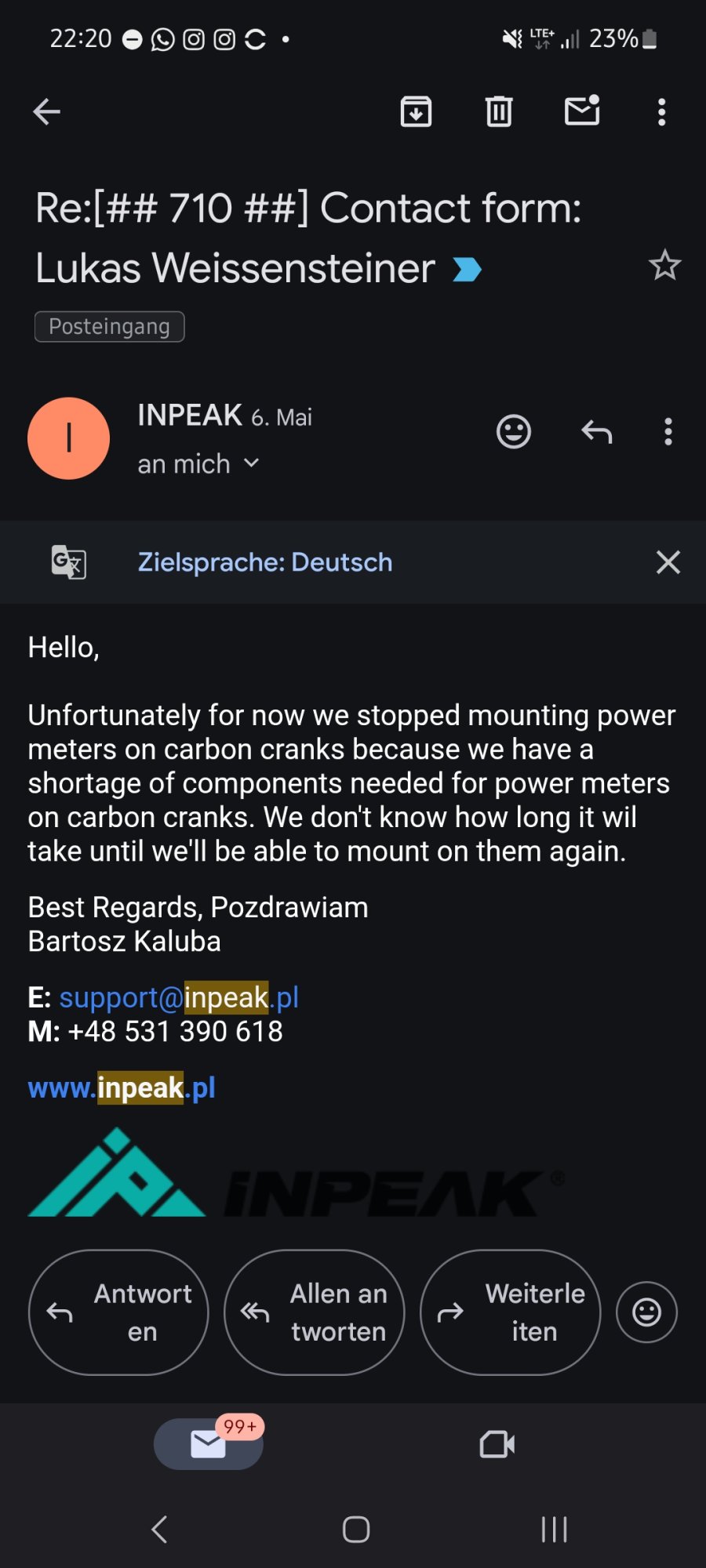Tap the 'Antworten' reply button
The height and width of the screenshot is (1568, 706).
[118, 1312]
